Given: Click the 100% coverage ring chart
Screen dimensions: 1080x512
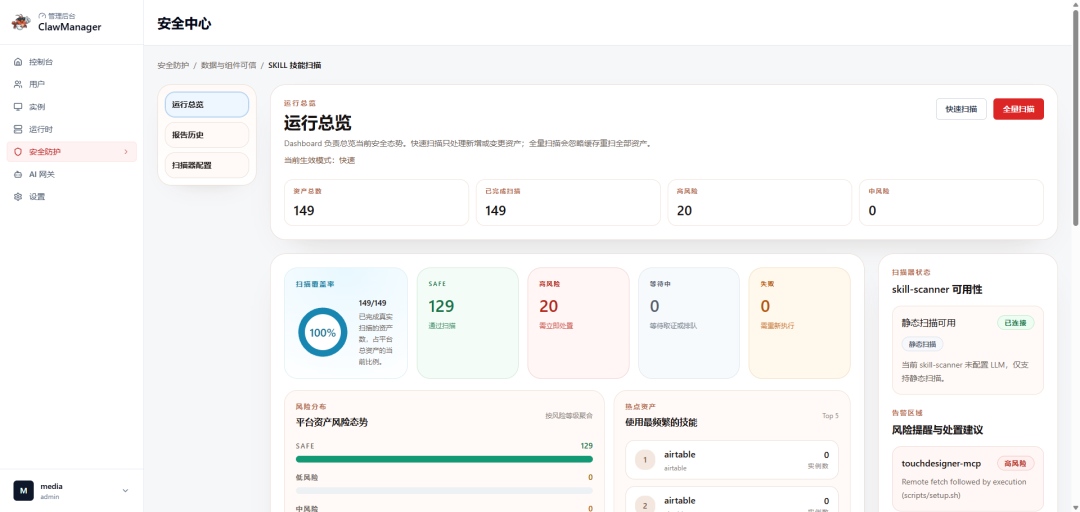Looking at the screenshot, I should pos(322,332).
